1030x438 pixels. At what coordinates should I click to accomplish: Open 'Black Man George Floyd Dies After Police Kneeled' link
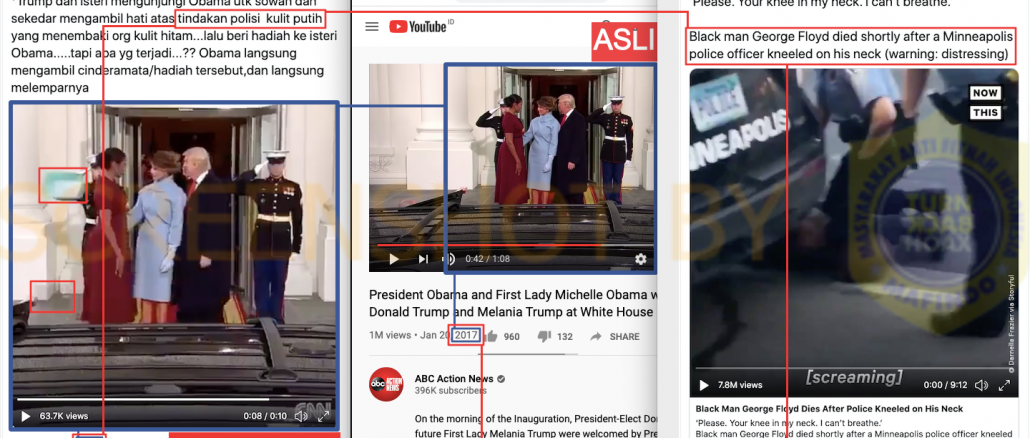coord(829,408)
